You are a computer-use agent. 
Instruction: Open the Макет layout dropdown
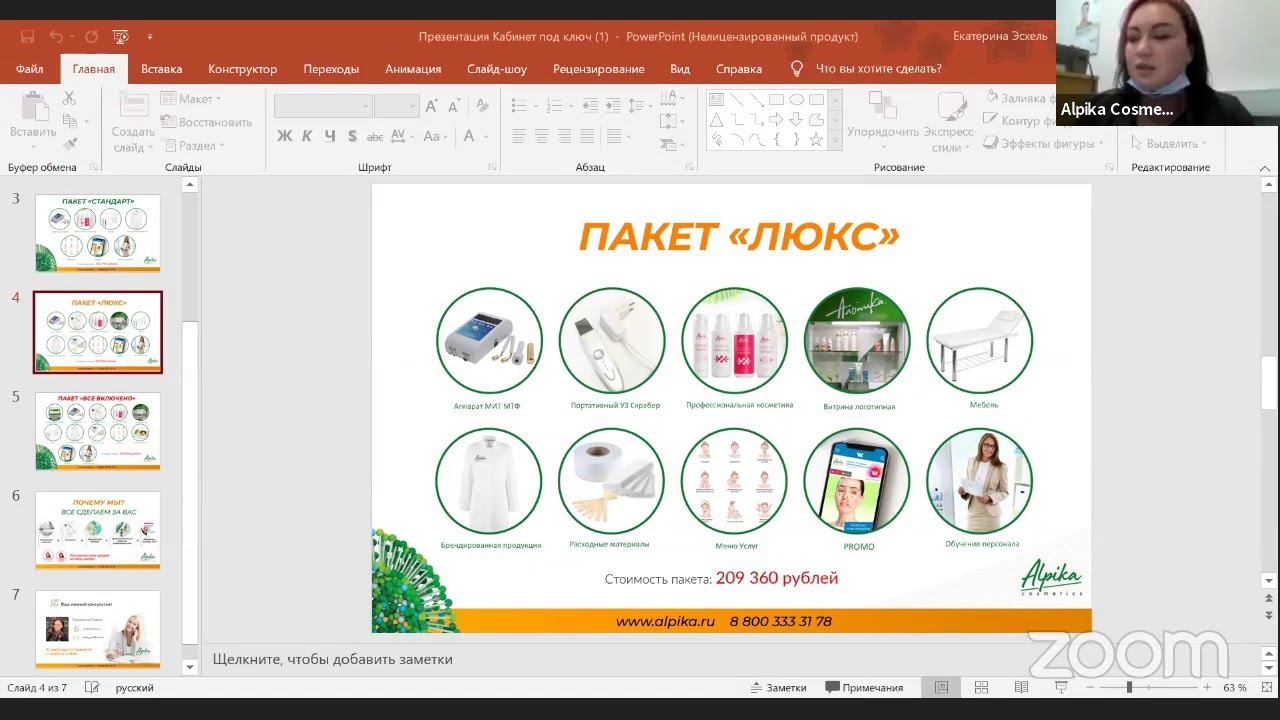pyautogui.click(x=192, y=99)
